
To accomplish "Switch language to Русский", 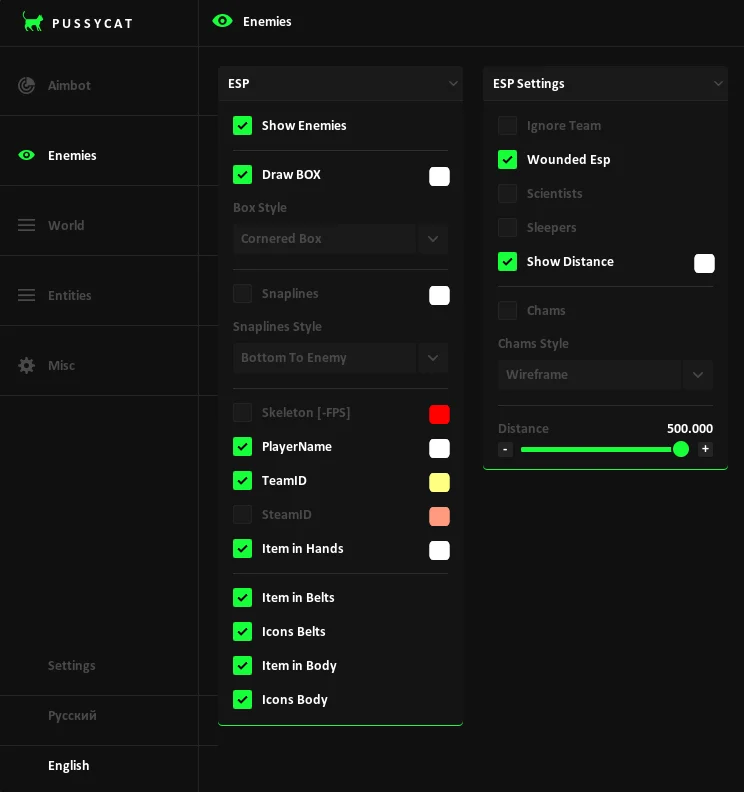I will pos(72,715).
